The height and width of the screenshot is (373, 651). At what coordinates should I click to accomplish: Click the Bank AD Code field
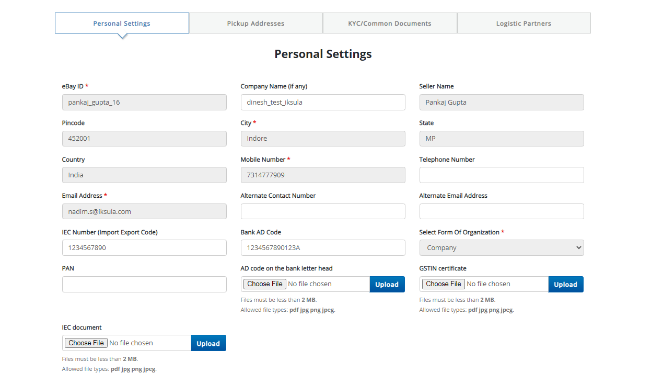point(323,248)
